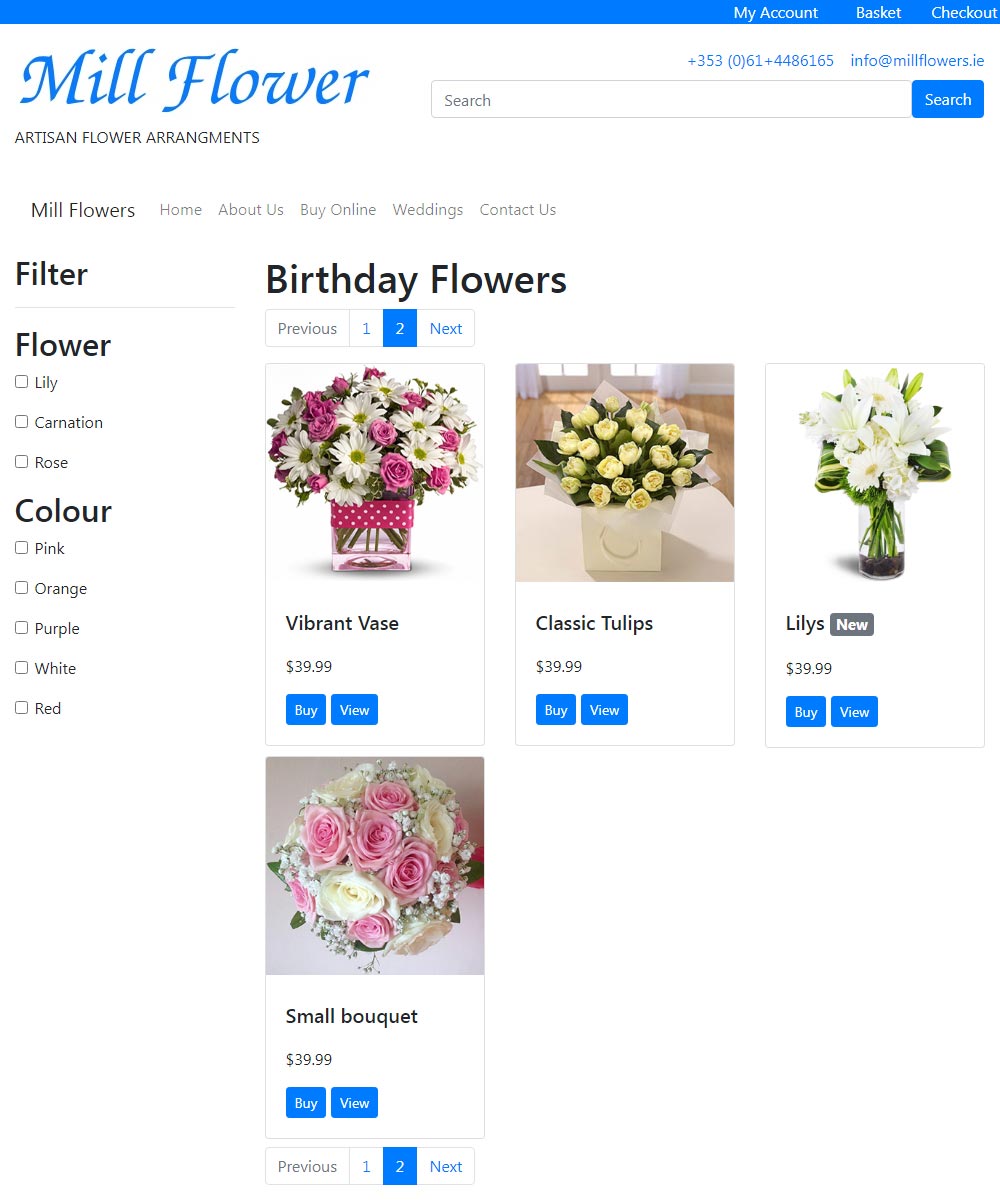Click the Carnation filter label

pyautogui.click(x=69, y=422)
